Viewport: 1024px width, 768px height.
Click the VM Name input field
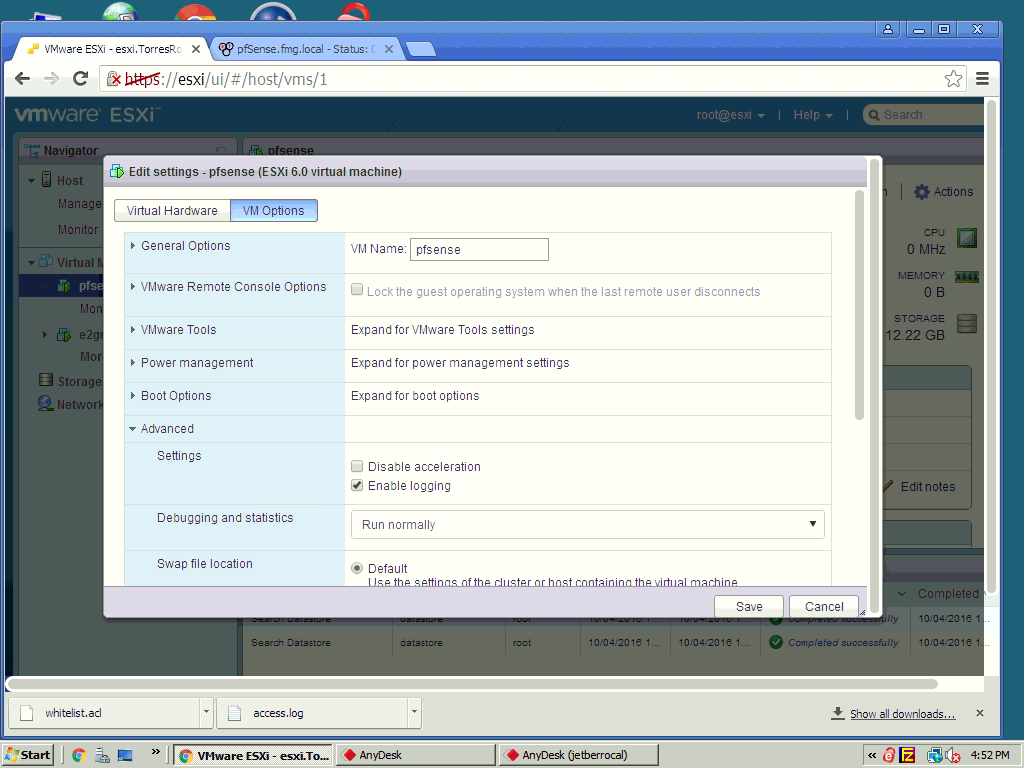[479, 249]
